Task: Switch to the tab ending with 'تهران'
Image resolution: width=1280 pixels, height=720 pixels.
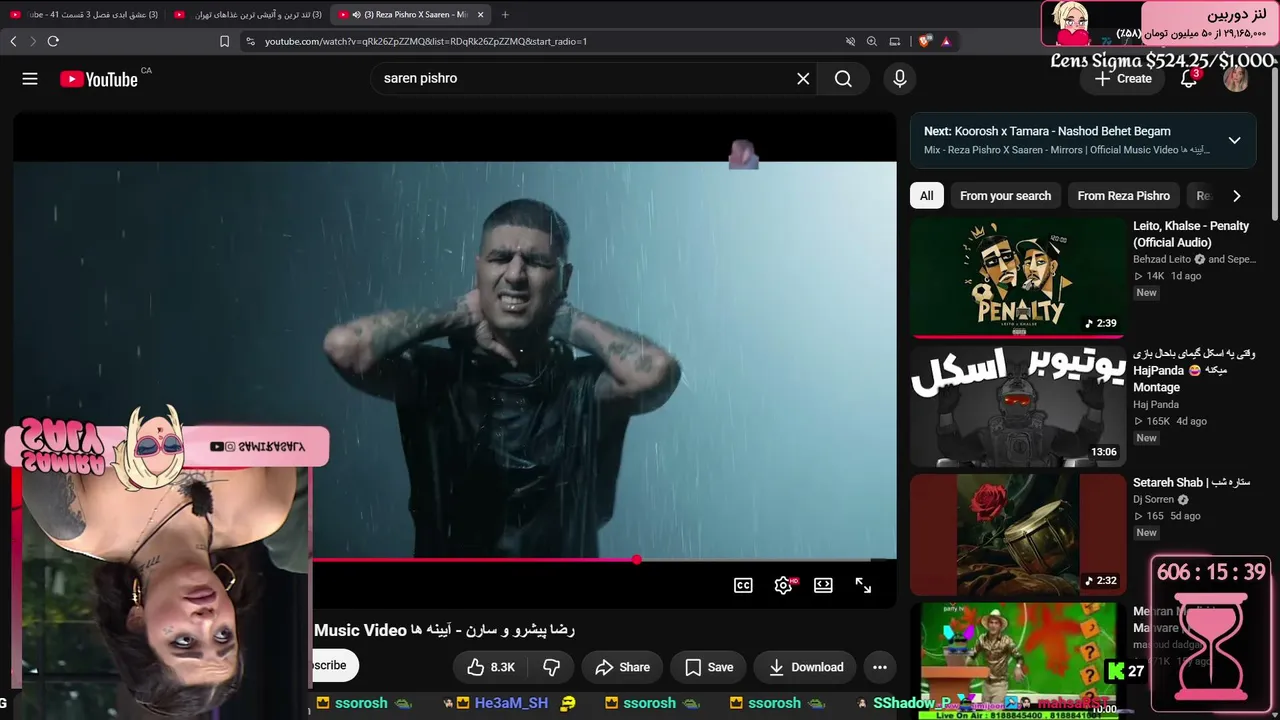Action: (x=249, y=15)
